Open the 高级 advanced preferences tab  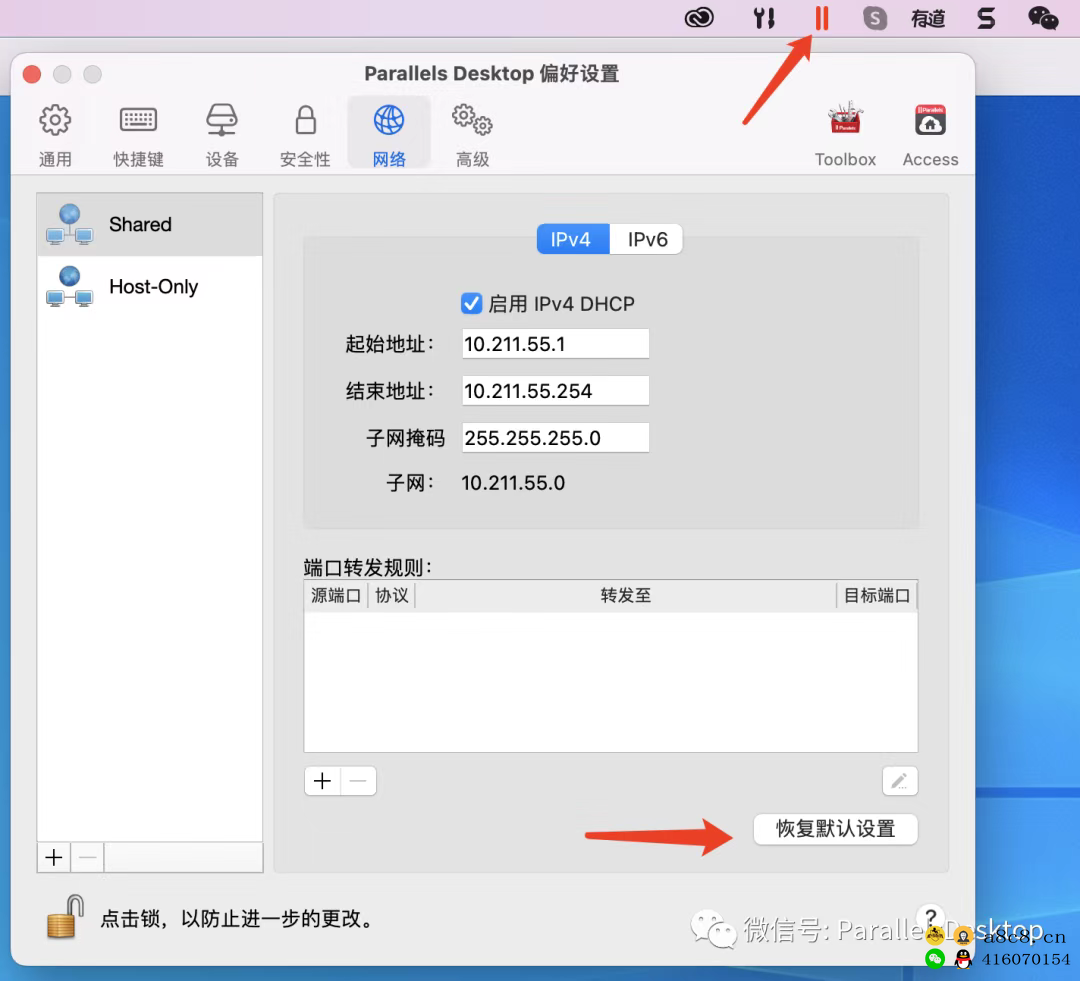coord(472,136)
